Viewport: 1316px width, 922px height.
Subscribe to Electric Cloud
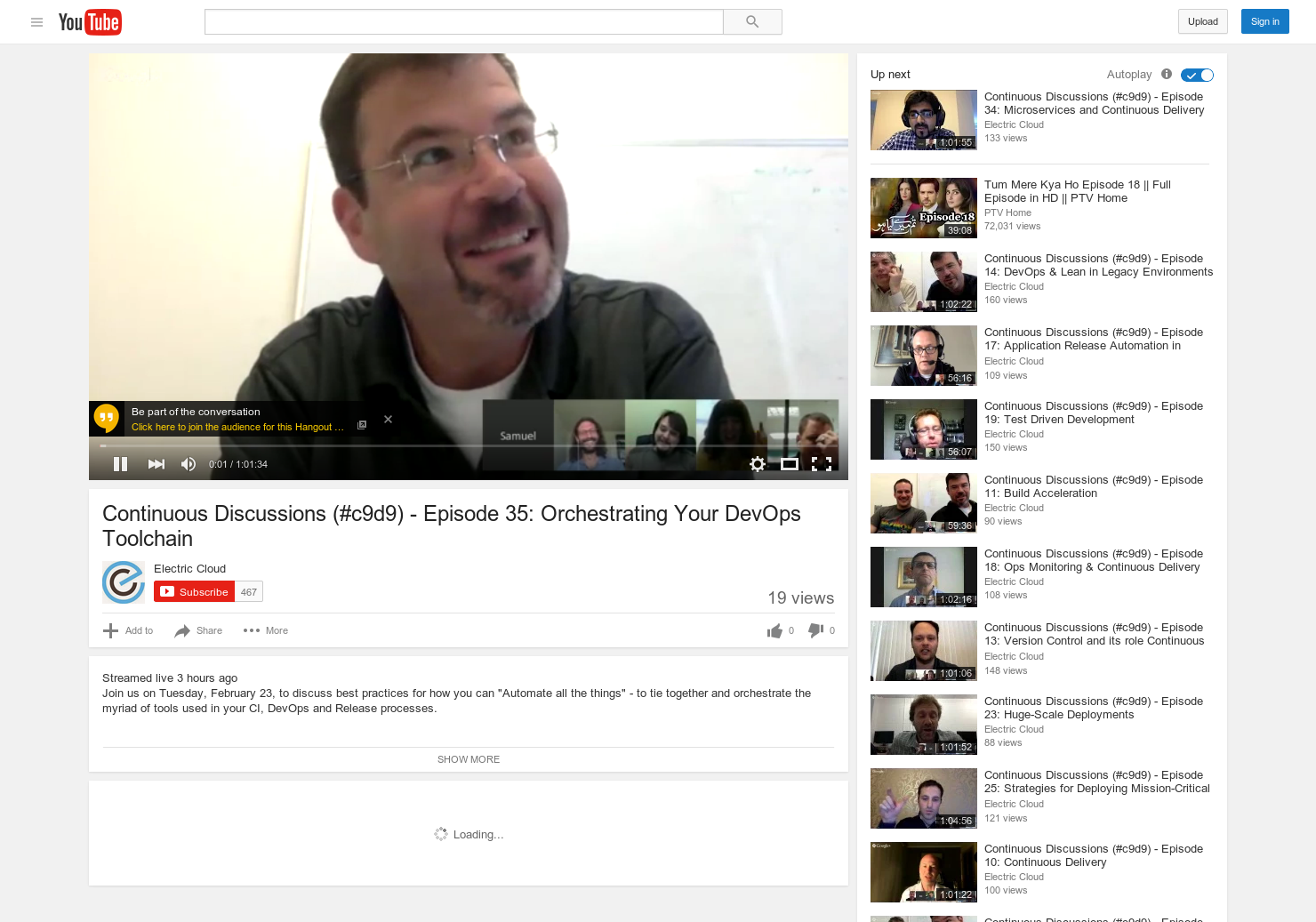pos(194,591)
